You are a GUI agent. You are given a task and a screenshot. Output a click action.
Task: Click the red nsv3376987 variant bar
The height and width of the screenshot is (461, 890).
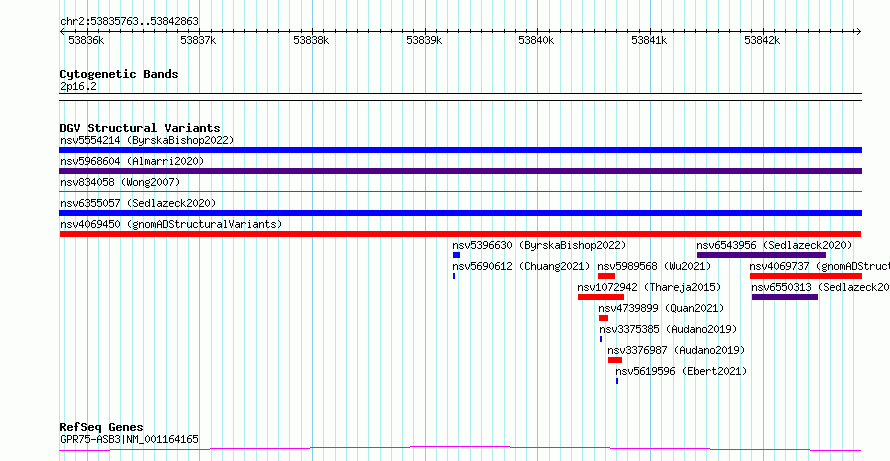pos(615,360)
